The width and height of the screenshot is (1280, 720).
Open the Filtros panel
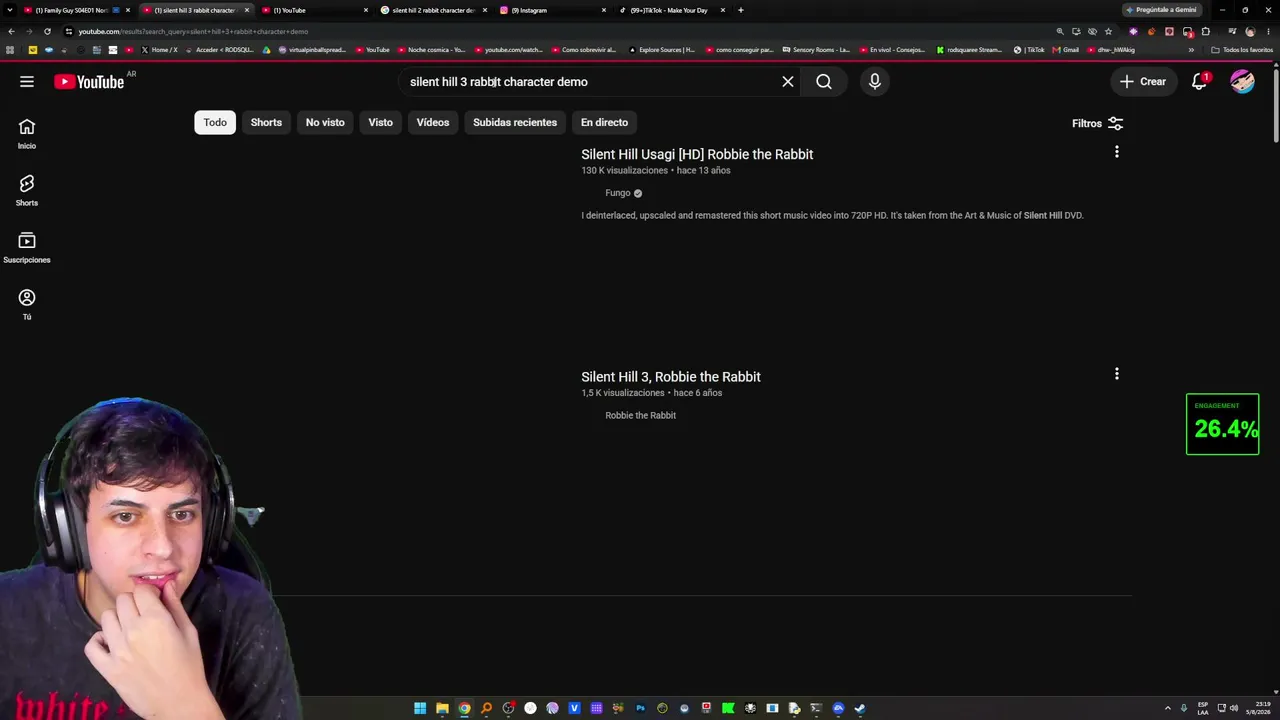click(1098, 123)
